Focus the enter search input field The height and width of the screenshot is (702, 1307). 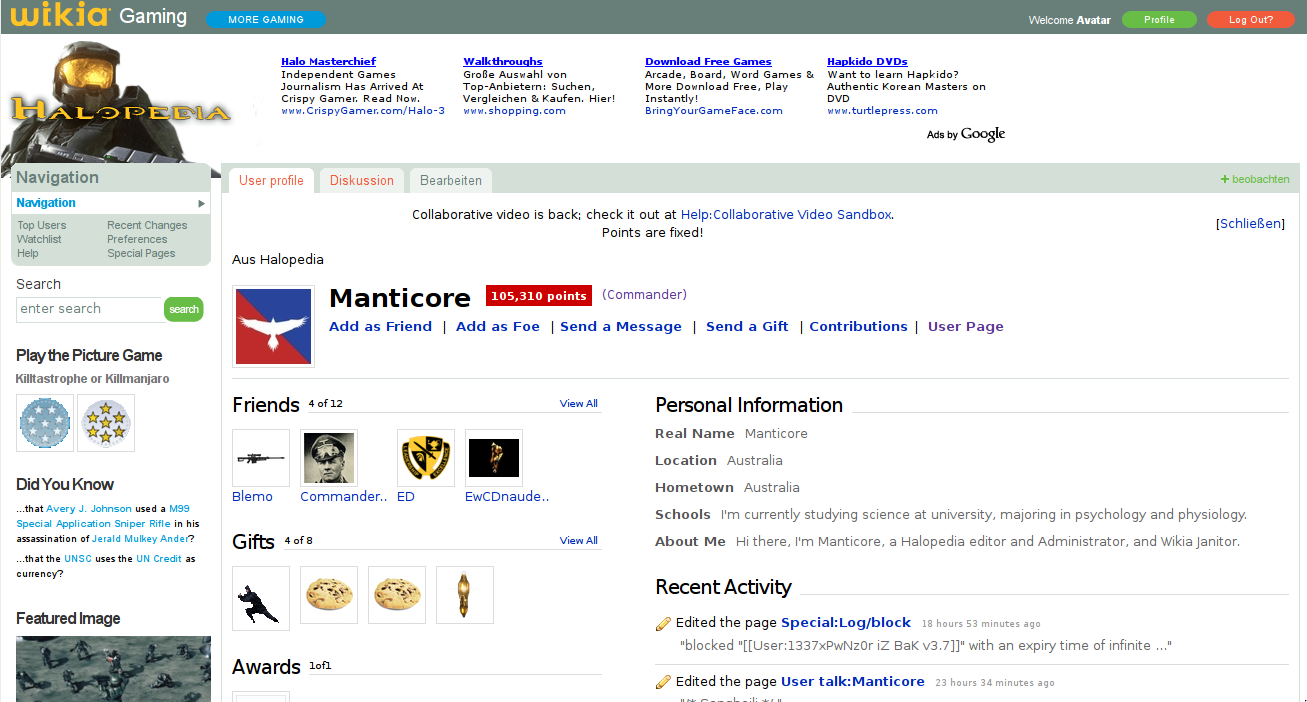(x=90, y=309)
